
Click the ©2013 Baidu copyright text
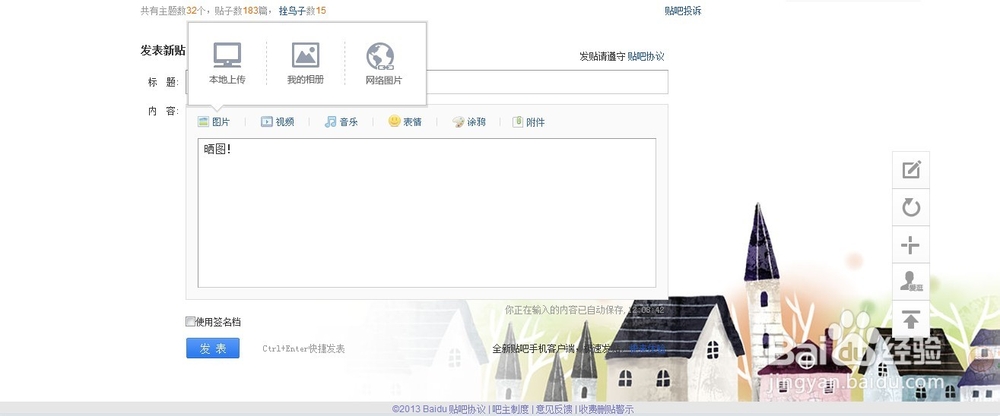pyautogui.click(x=419, y=410)
